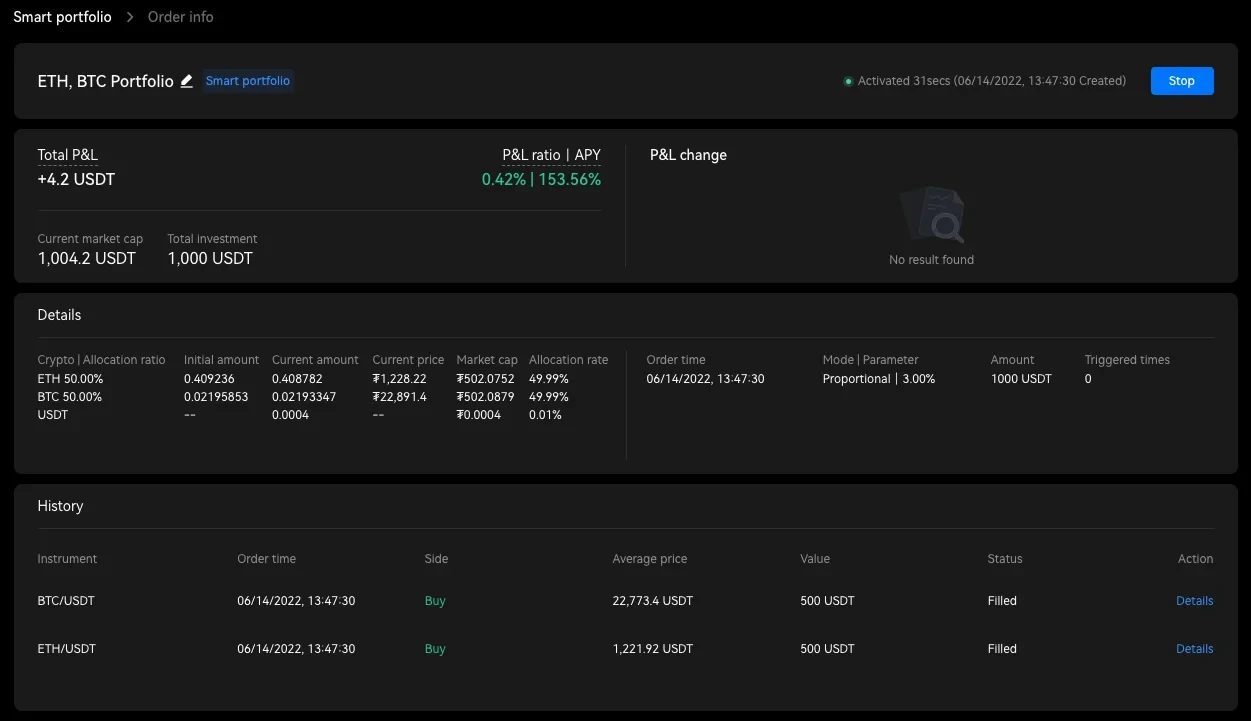Click the USDT allocation rate 0.01%
This screenshot has width=1251, height=721.
pyautogui.click(x=546, y=415)
